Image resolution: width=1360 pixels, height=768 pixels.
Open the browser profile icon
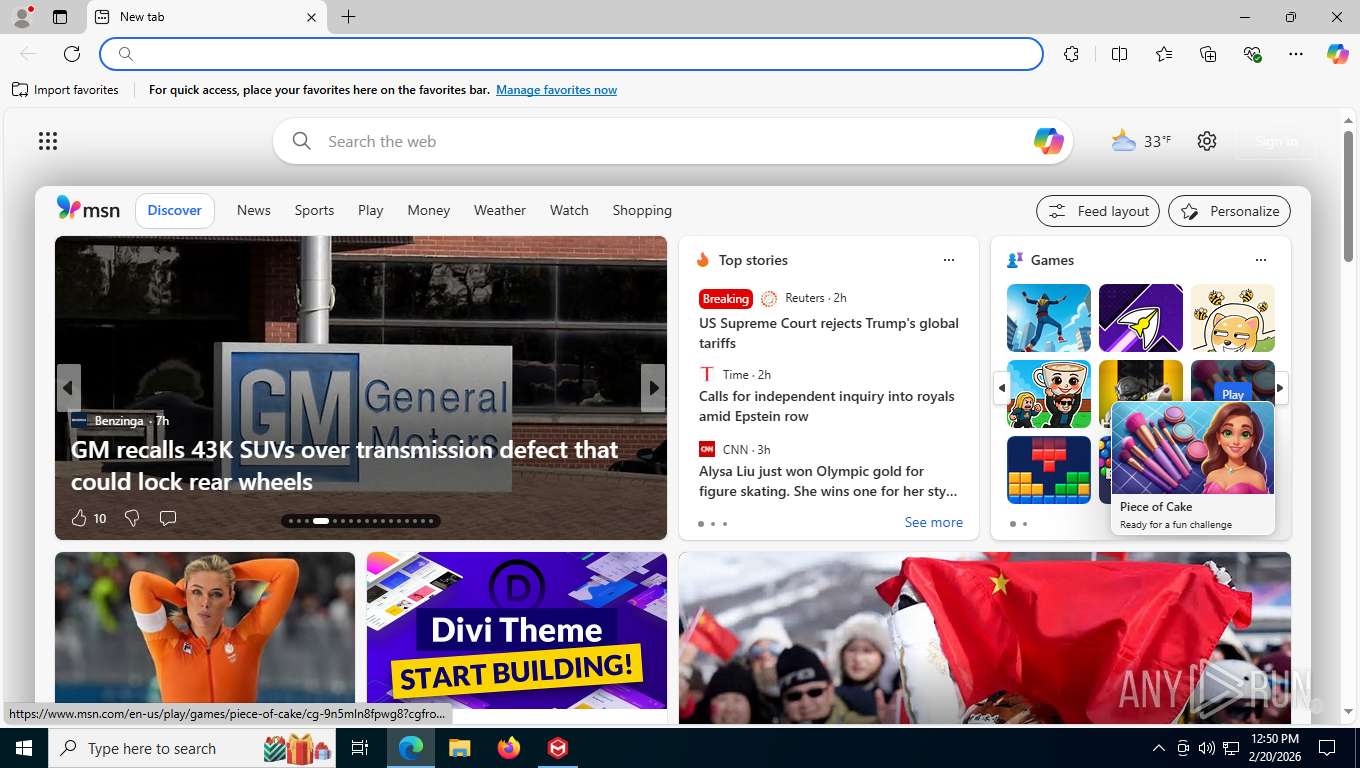[x=21, y=17]
